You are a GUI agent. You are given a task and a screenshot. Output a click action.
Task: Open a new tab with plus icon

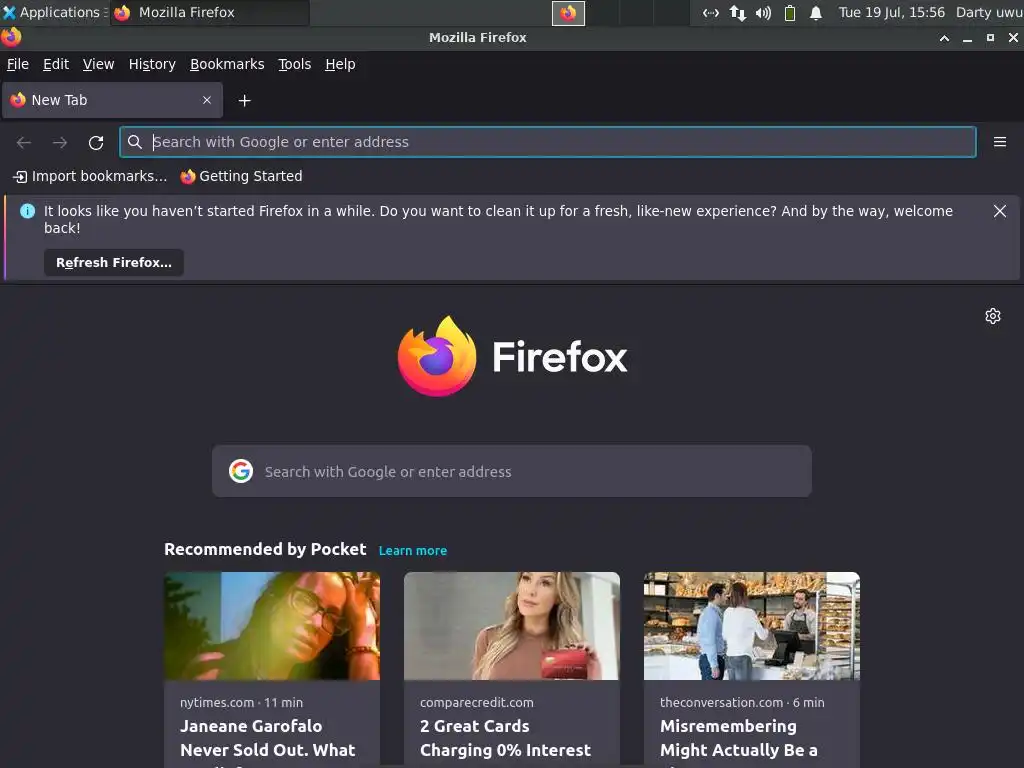244,101
